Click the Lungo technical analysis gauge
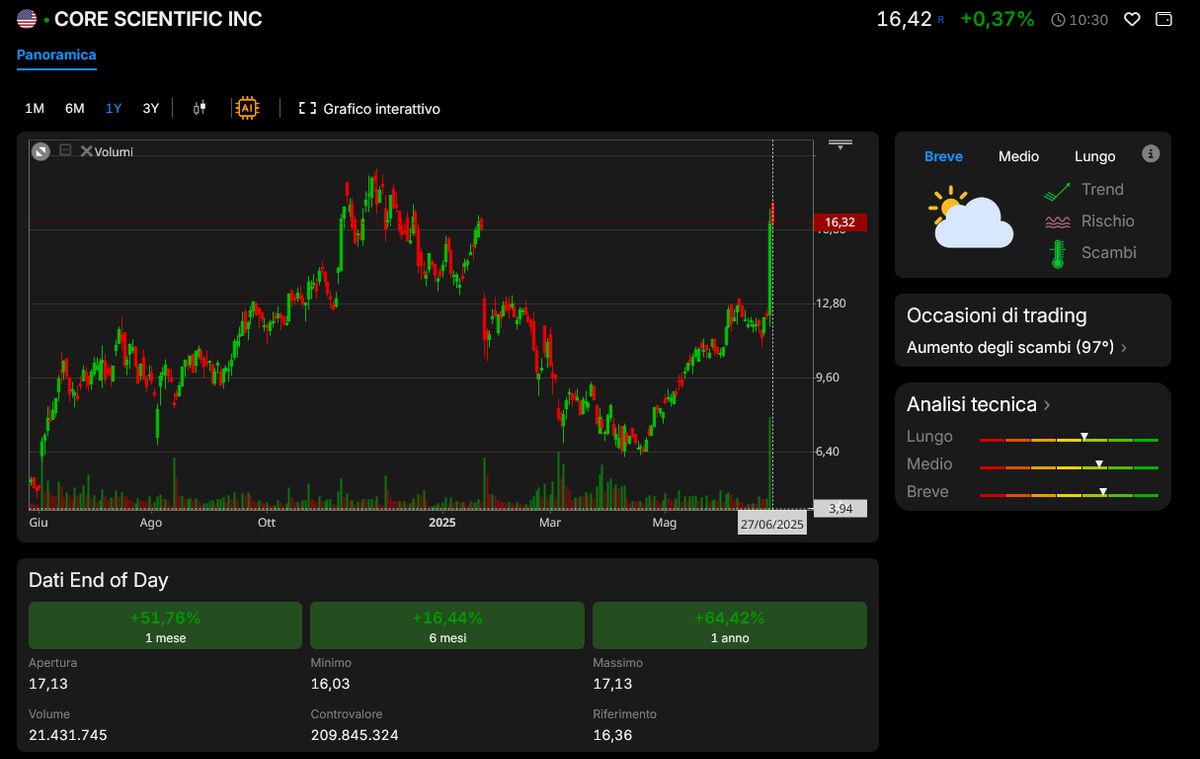Image resolution: width=1200 pixels, height=759 pixels. pyautogui.click(x=1069, y=438)
